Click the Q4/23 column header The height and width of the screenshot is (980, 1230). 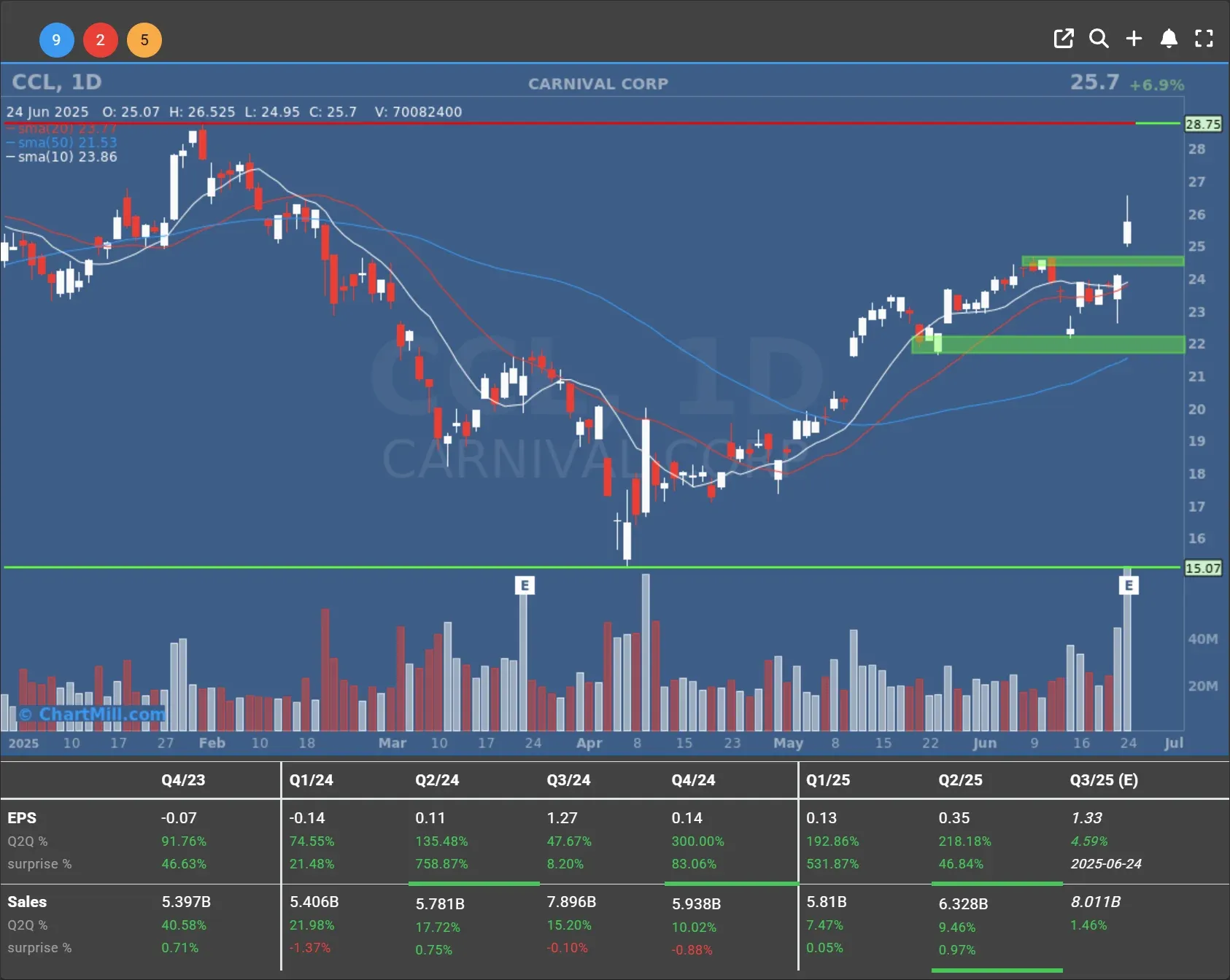183,779
